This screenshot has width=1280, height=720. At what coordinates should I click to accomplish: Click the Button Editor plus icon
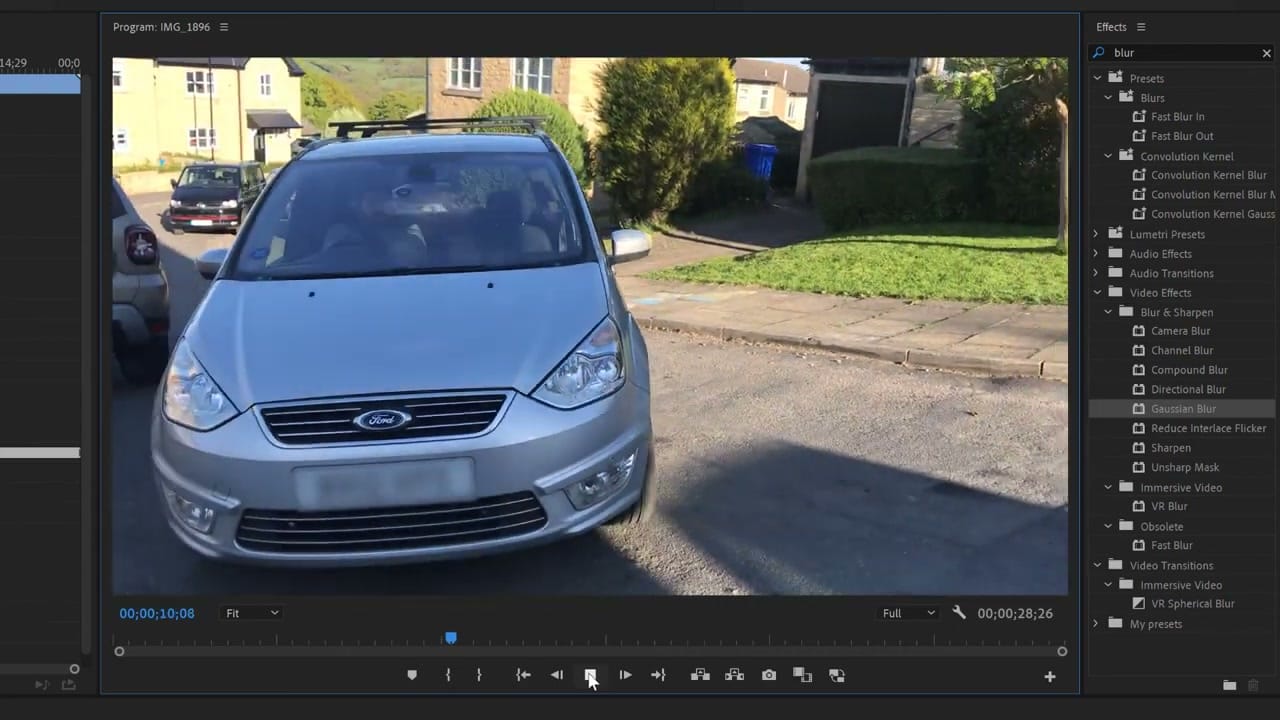coord(1049,676)
